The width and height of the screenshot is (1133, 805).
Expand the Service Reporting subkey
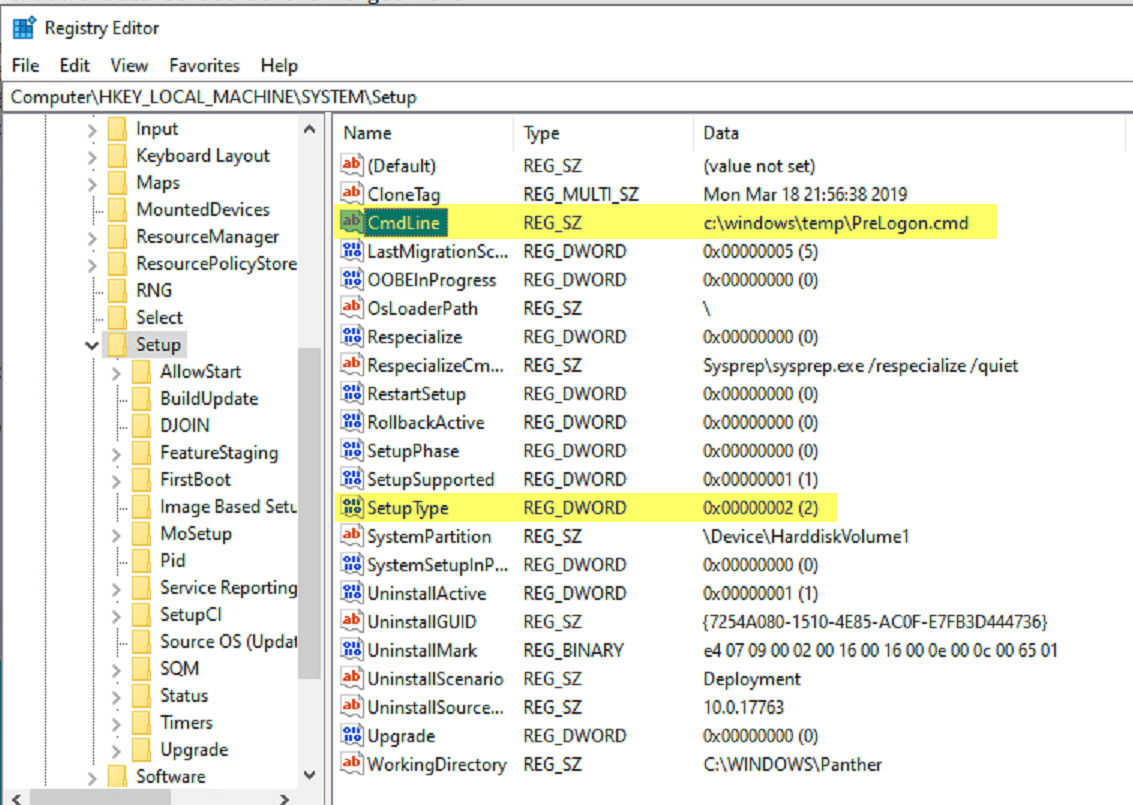point(116,589)
